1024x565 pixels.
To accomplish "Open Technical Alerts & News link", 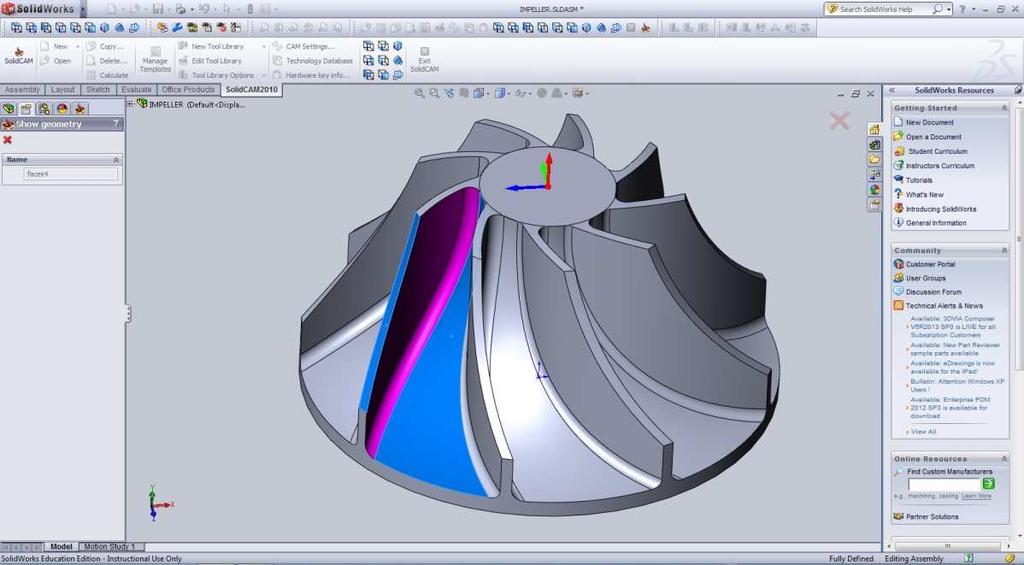I will pos(944,306).
